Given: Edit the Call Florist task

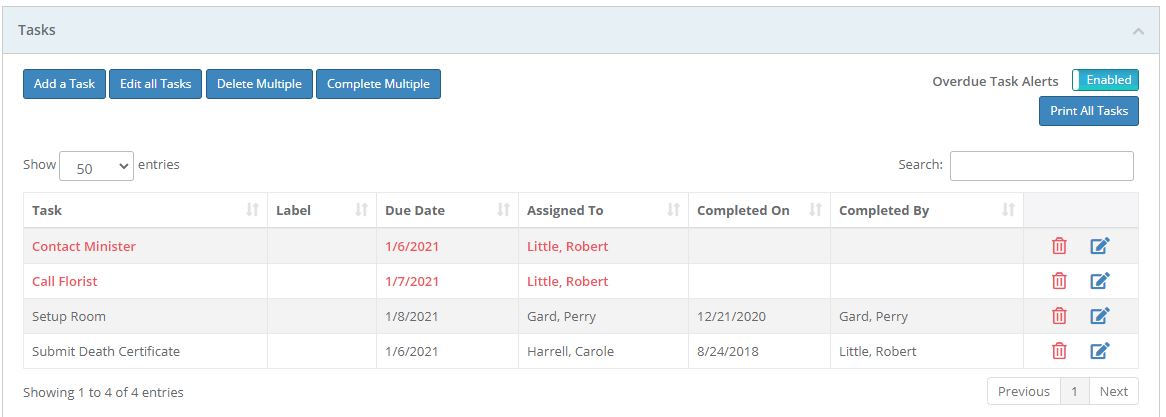Looking at the screenshot, I should click(x=1099, y=281).
